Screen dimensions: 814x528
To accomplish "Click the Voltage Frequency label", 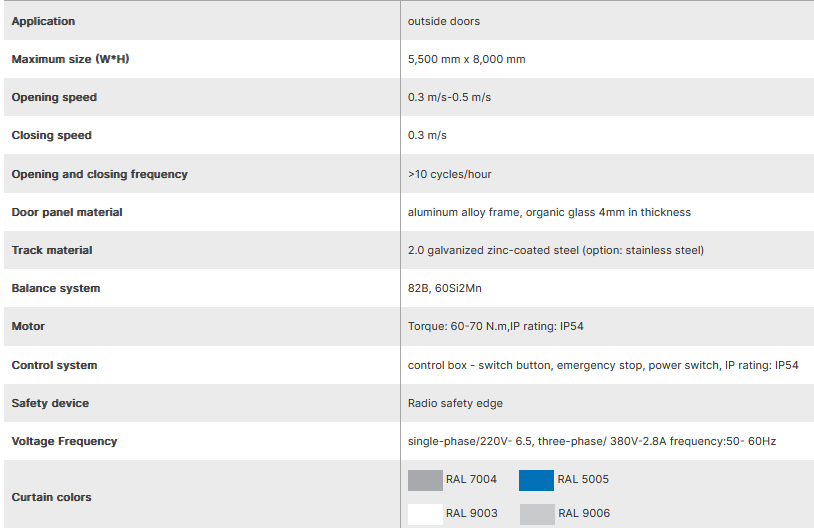I will [64, 441].
